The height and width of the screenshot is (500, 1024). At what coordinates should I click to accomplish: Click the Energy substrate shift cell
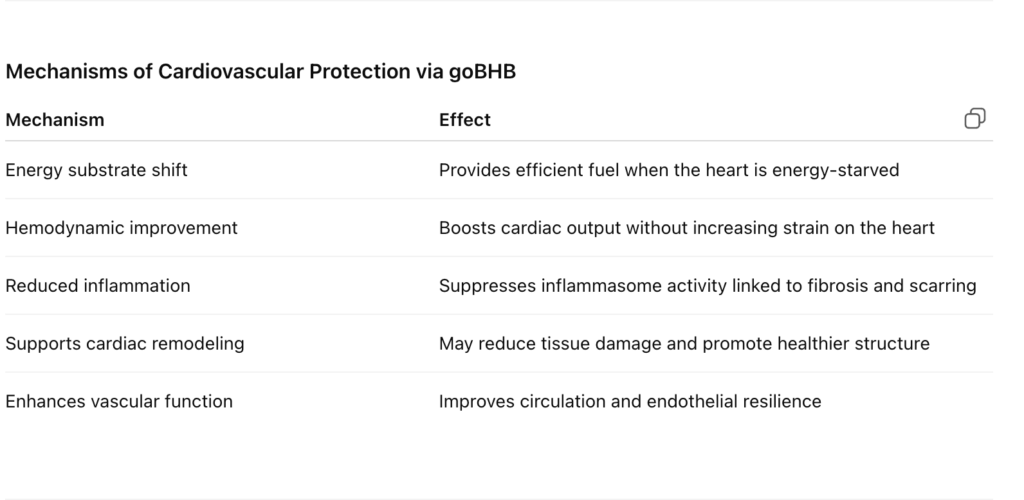96,170
